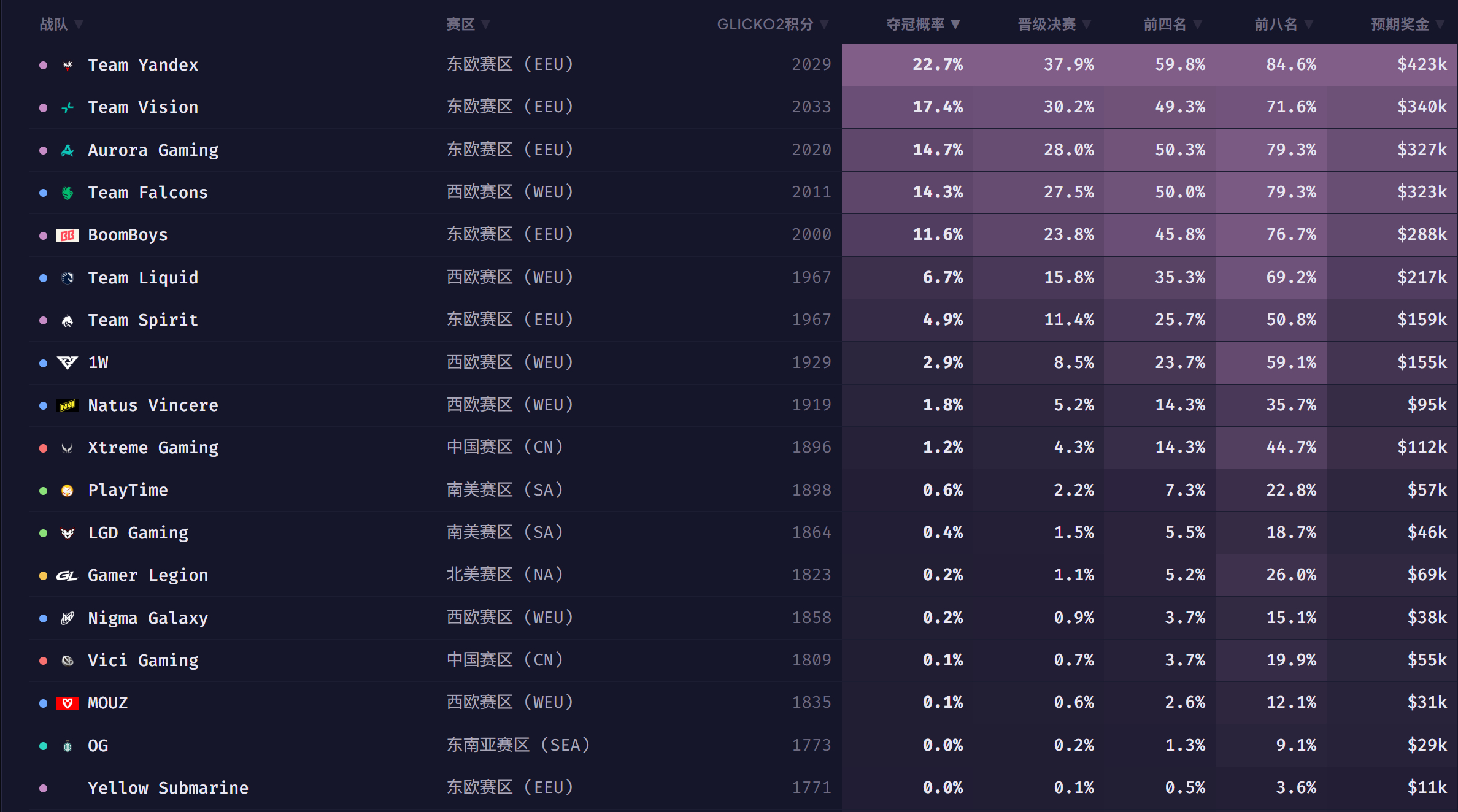
Task: Sort by 战队 column arrow
Action: [x=79, y=25]
